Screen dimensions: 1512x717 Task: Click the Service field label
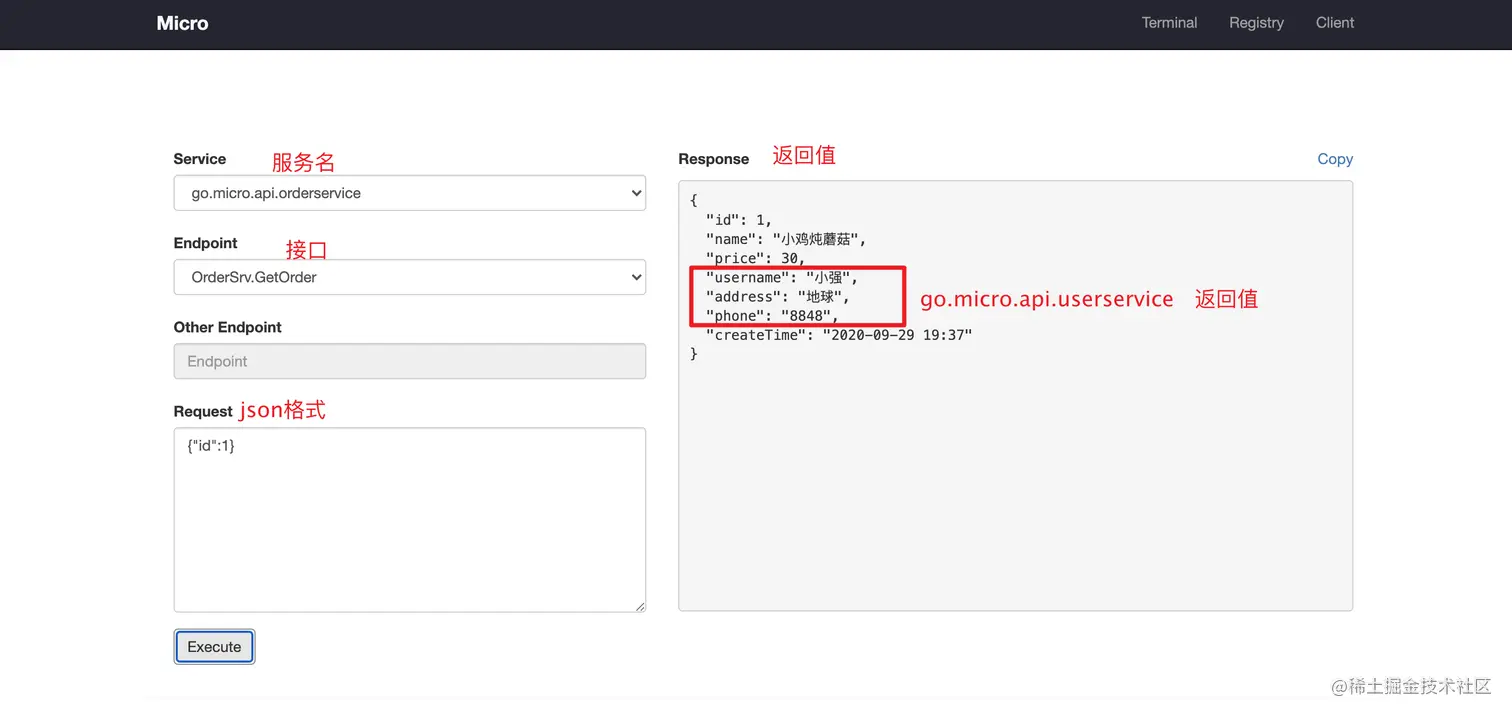coord(200,159)
